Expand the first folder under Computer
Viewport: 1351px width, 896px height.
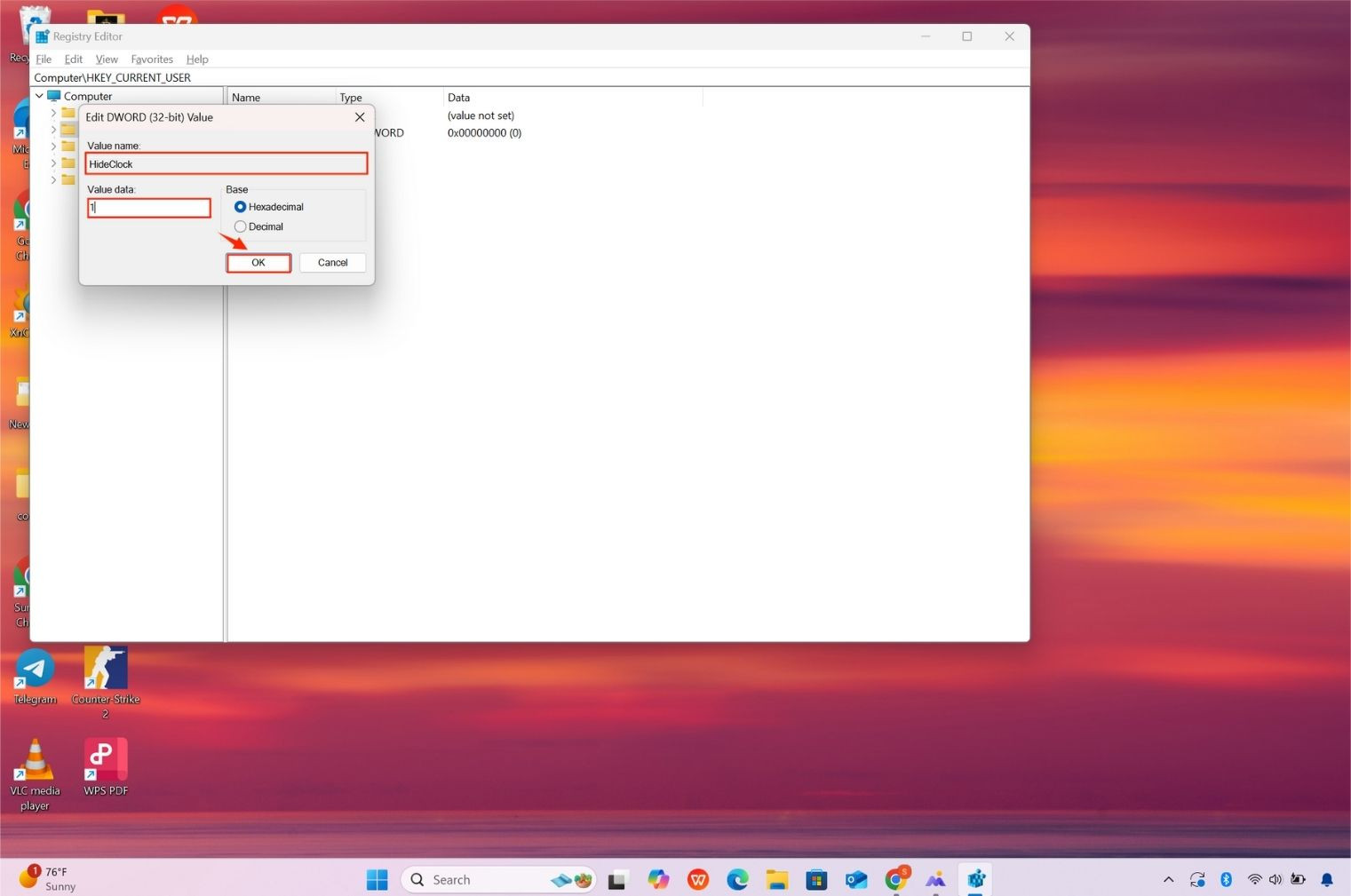[53, 112]
